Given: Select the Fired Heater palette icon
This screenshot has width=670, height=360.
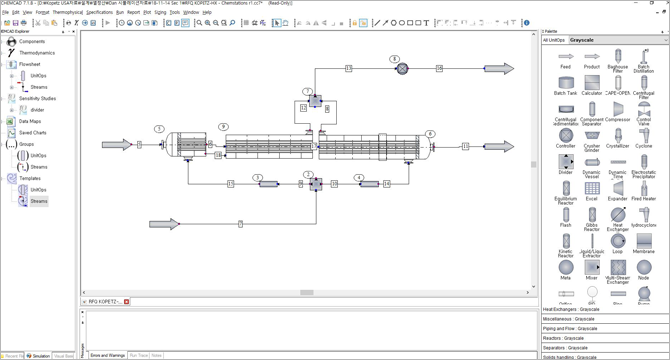Looking at the screenshot, I should click(644, 188).
